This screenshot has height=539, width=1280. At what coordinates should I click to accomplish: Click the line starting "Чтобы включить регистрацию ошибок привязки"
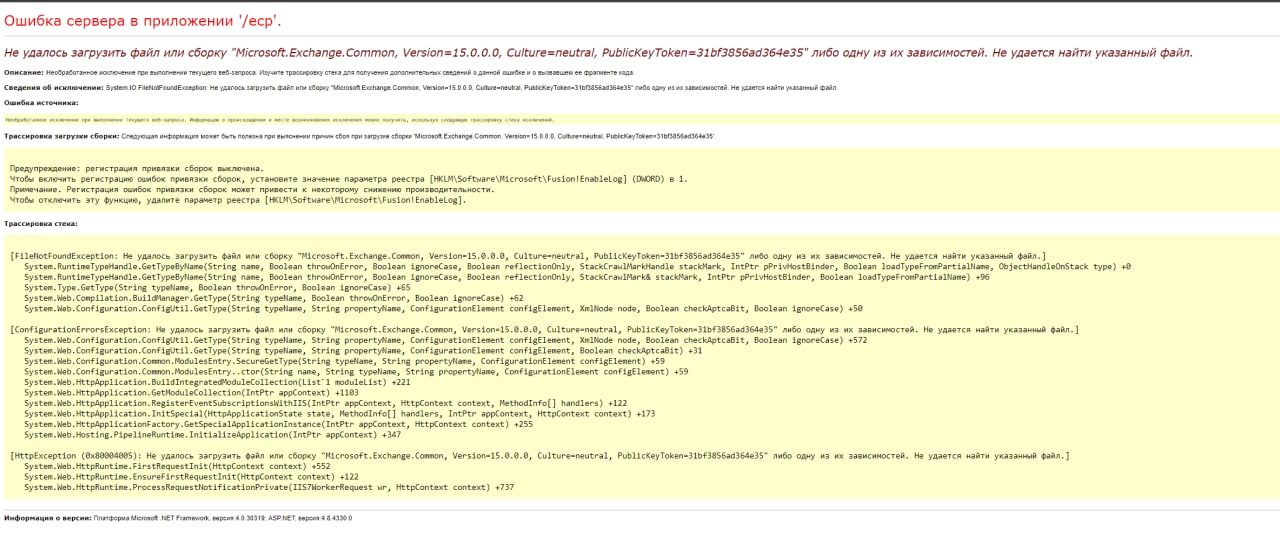[349, 178]
